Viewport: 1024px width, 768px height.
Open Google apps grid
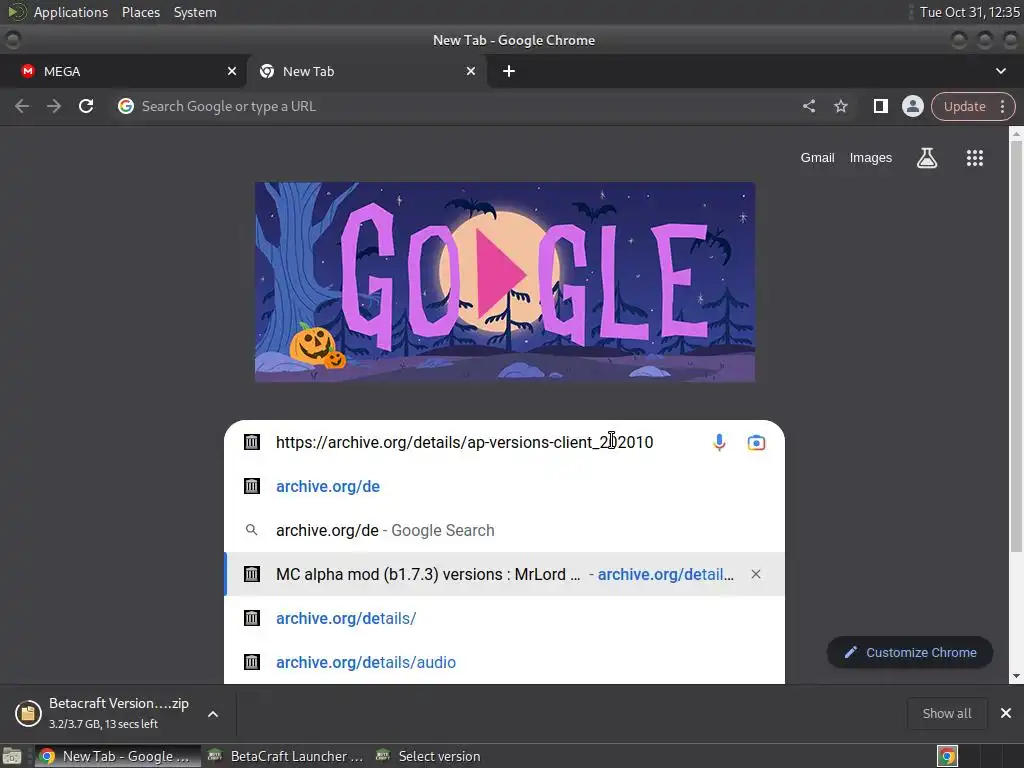(974, 158)
